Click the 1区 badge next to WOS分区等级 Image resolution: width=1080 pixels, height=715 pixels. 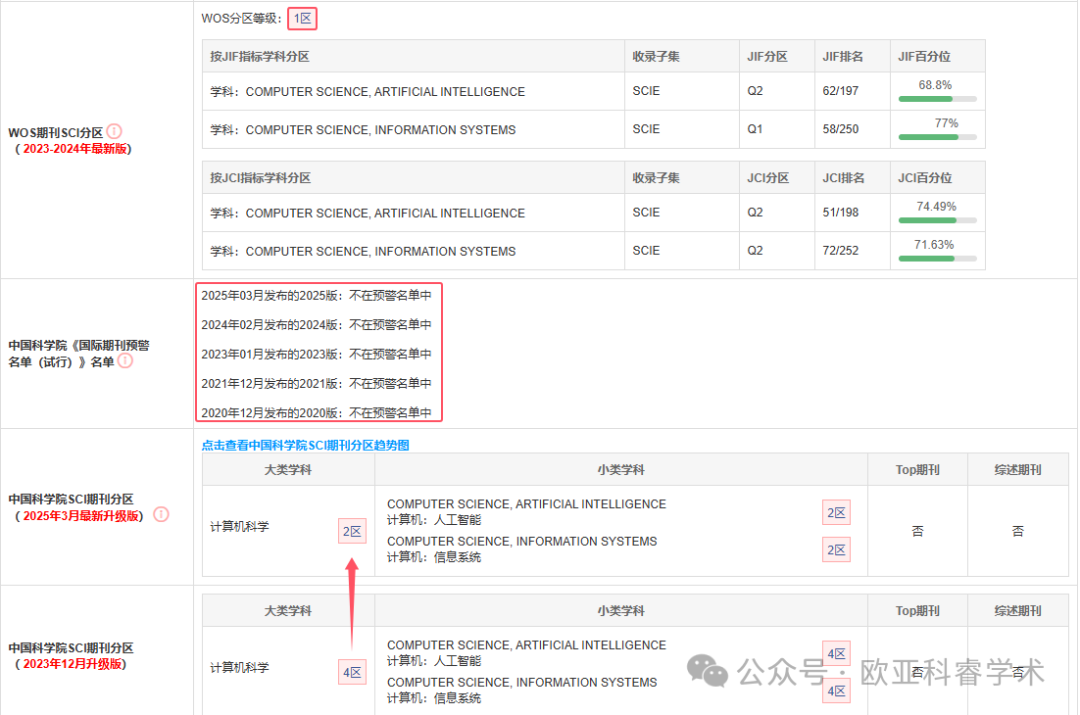click(302, 19)
